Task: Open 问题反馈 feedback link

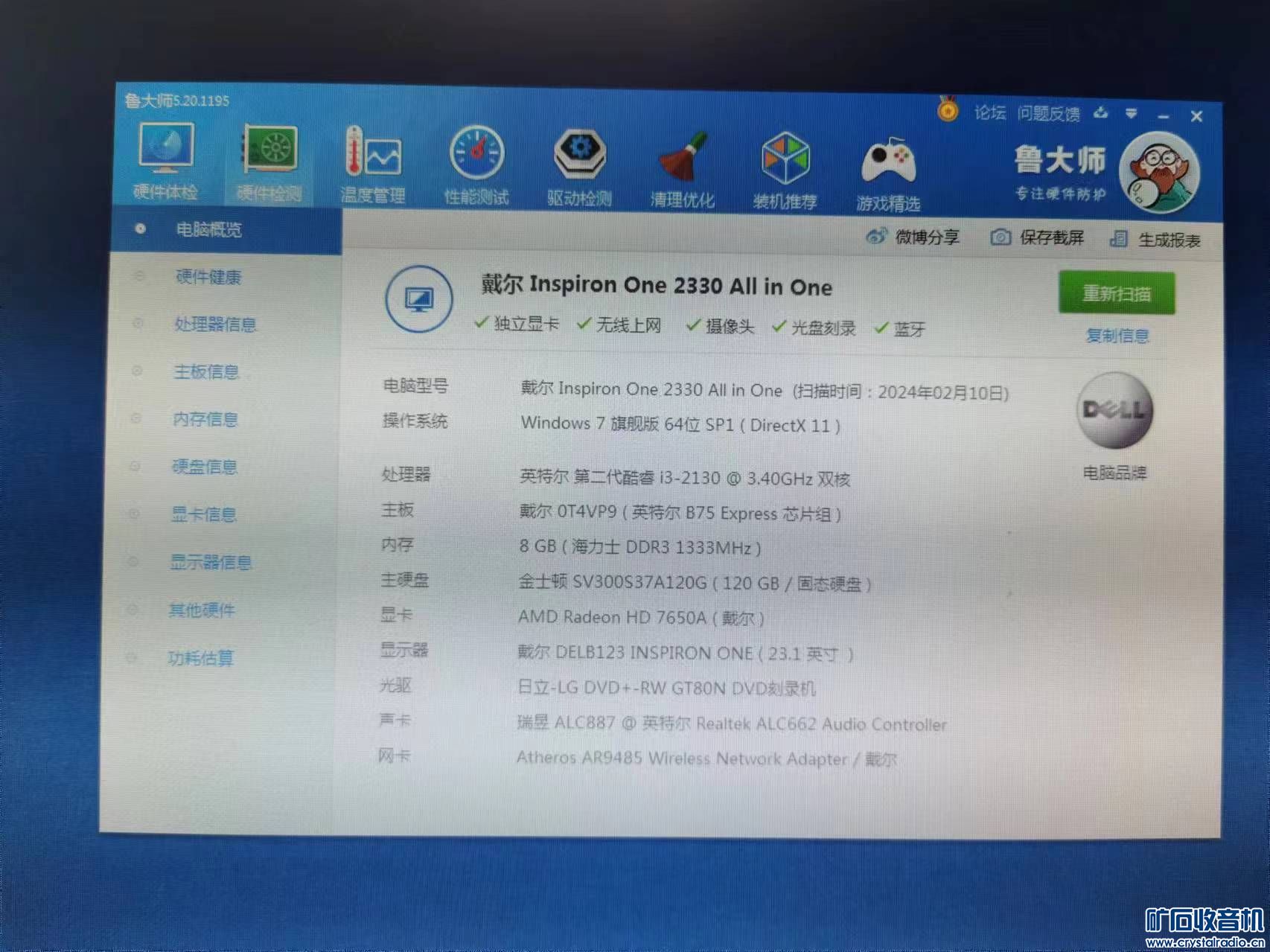Action: coord(1049,113)
